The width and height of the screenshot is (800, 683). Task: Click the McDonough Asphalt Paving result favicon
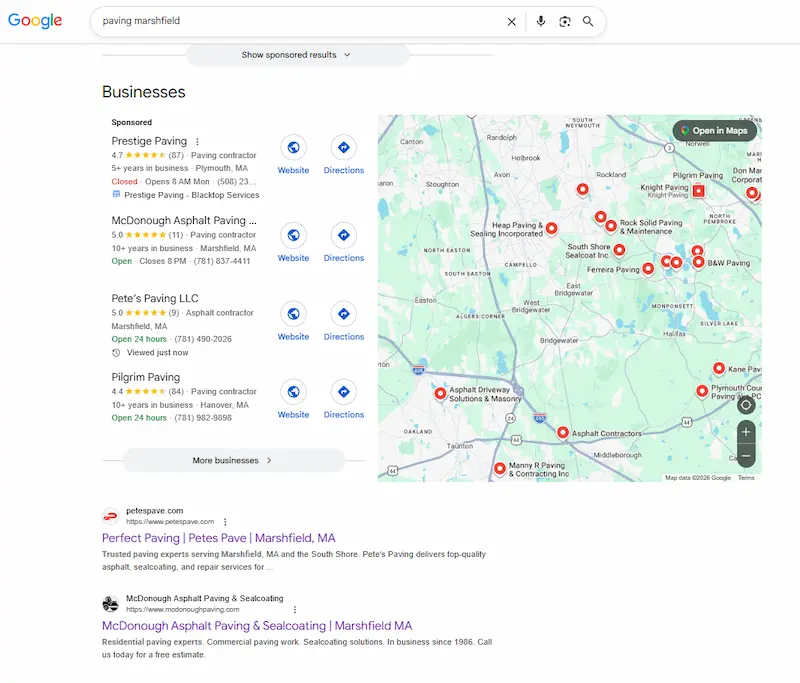pyautogui.click(x=111, y=604)
